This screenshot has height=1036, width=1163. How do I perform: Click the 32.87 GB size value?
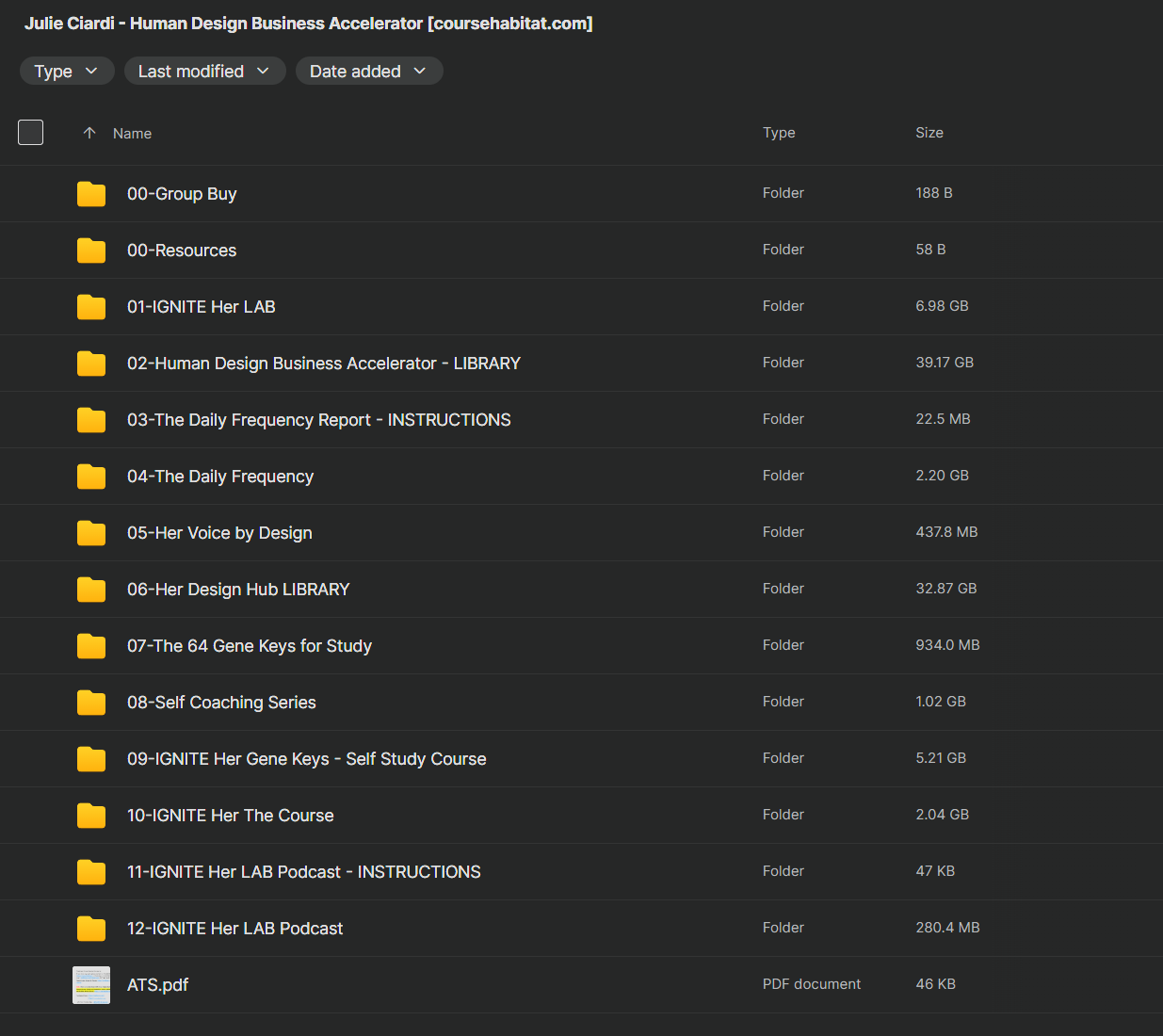point(946,589)
